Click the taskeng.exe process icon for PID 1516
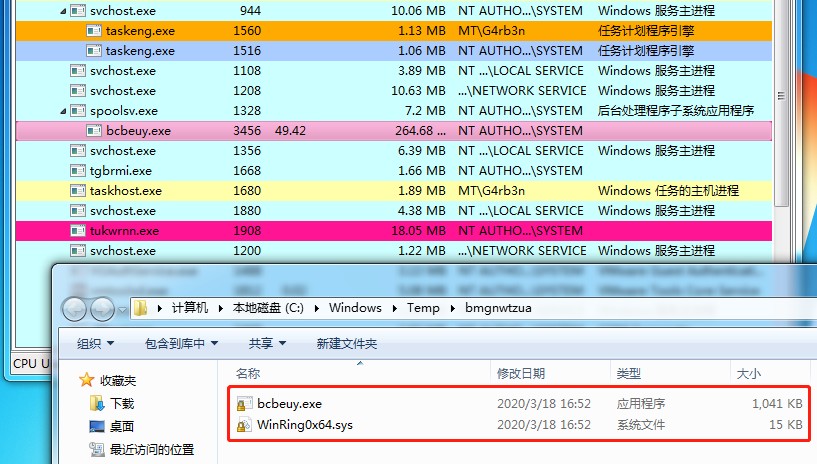The height and width of the screenshot is (464, 817). (x=94, y=51)
